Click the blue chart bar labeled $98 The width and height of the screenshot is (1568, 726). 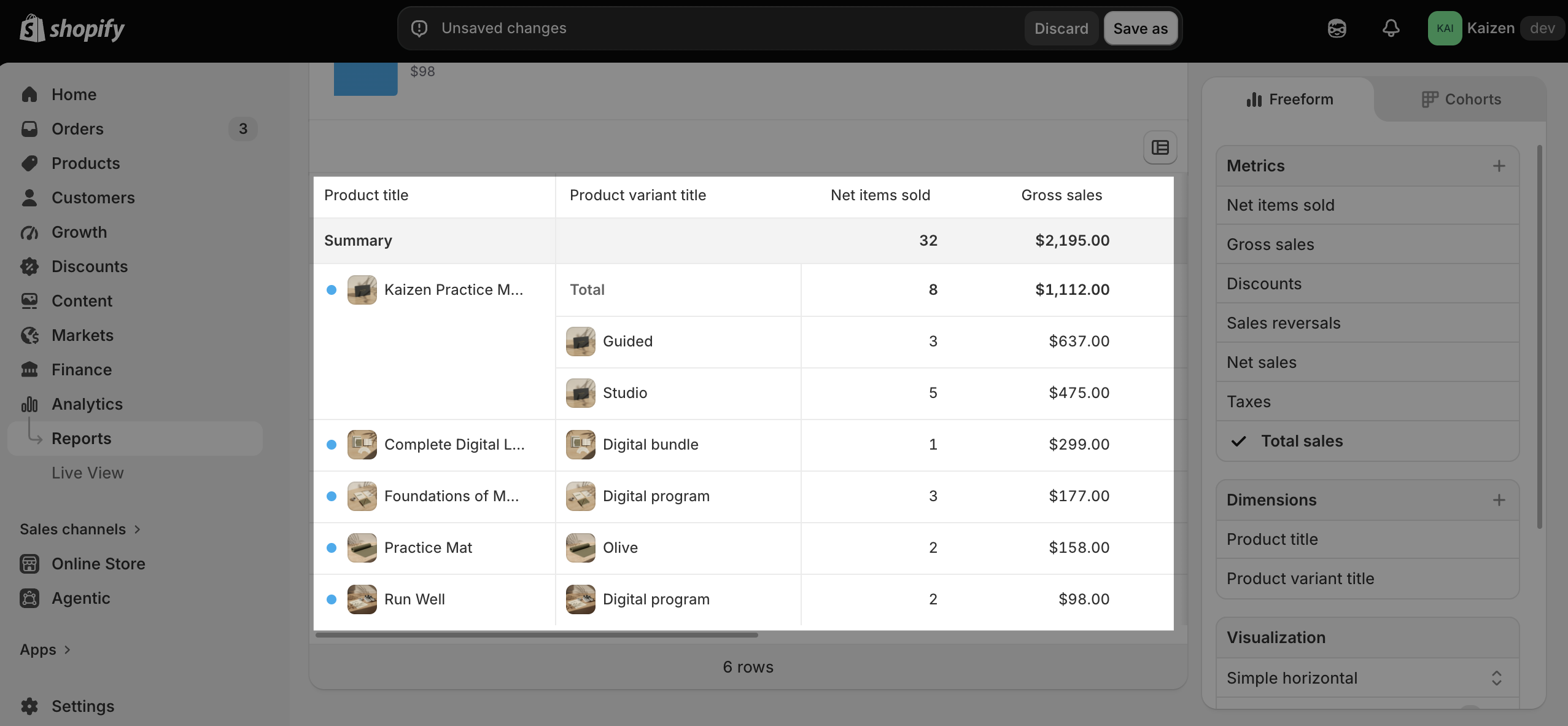[365, 79]
